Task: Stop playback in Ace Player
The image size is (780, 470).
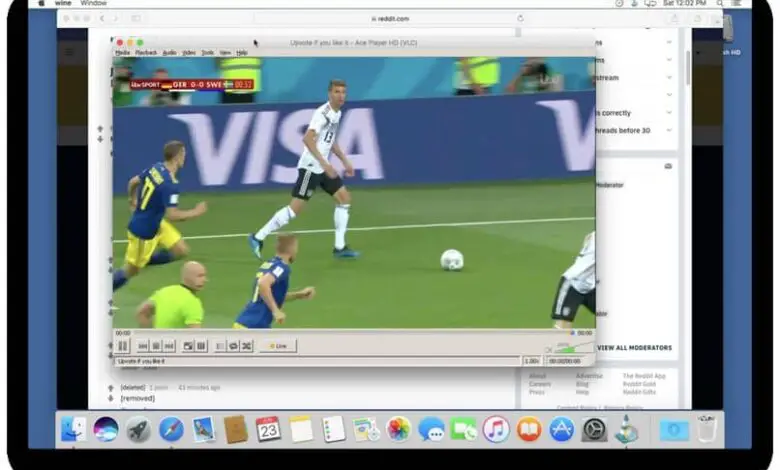Action: pos(156,346)
